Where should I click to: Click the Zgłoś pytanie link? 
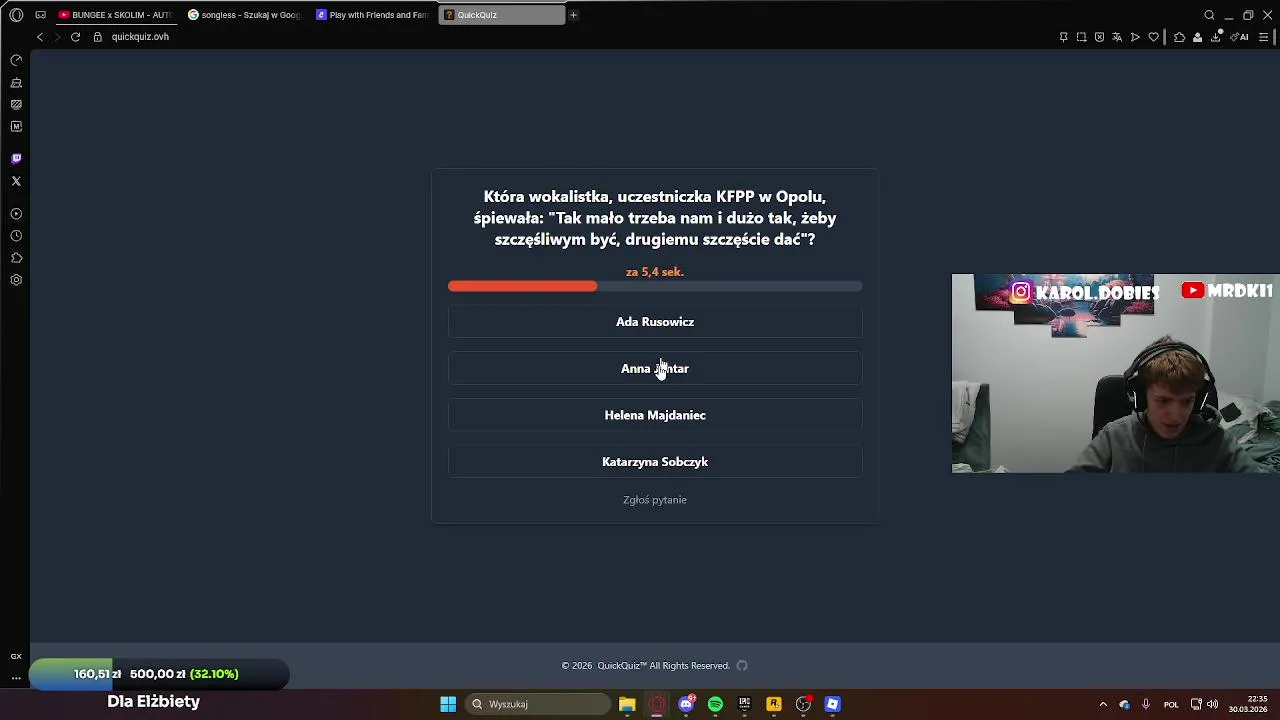pyautogui.click(x=655, y=500)
